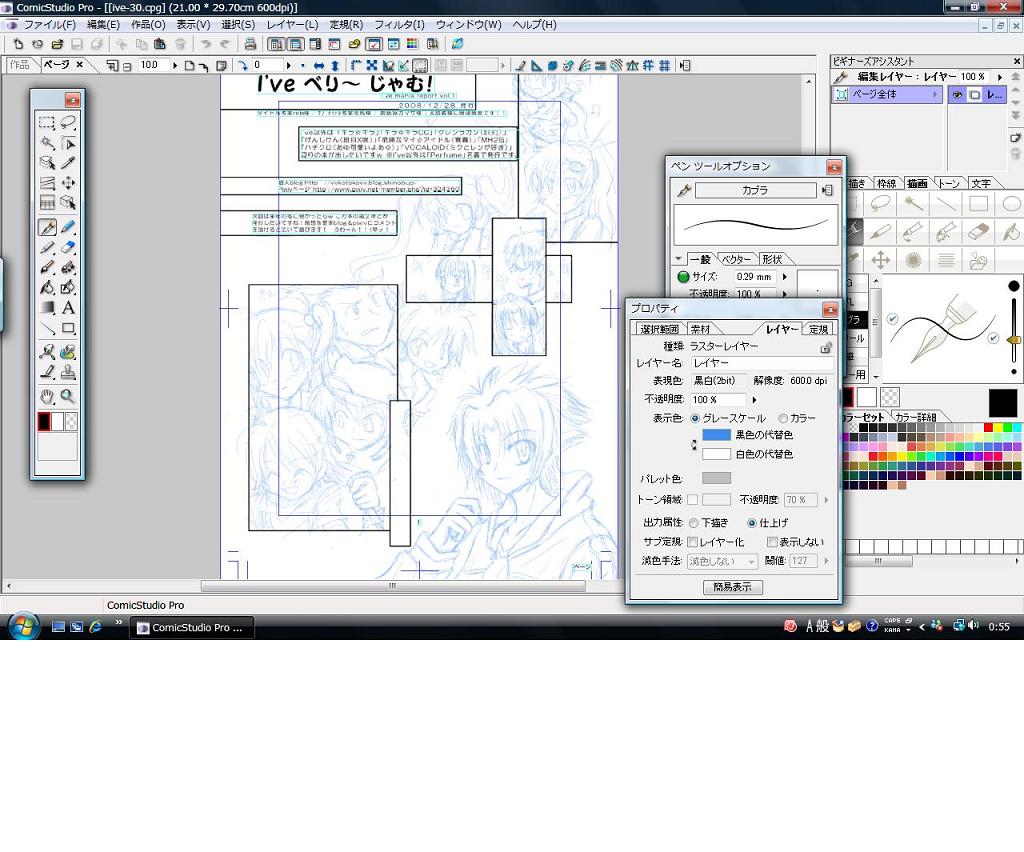Enable the 表示しない checkbox
The height and width of the screenshot is (852, 1024).
coord(771,542)
